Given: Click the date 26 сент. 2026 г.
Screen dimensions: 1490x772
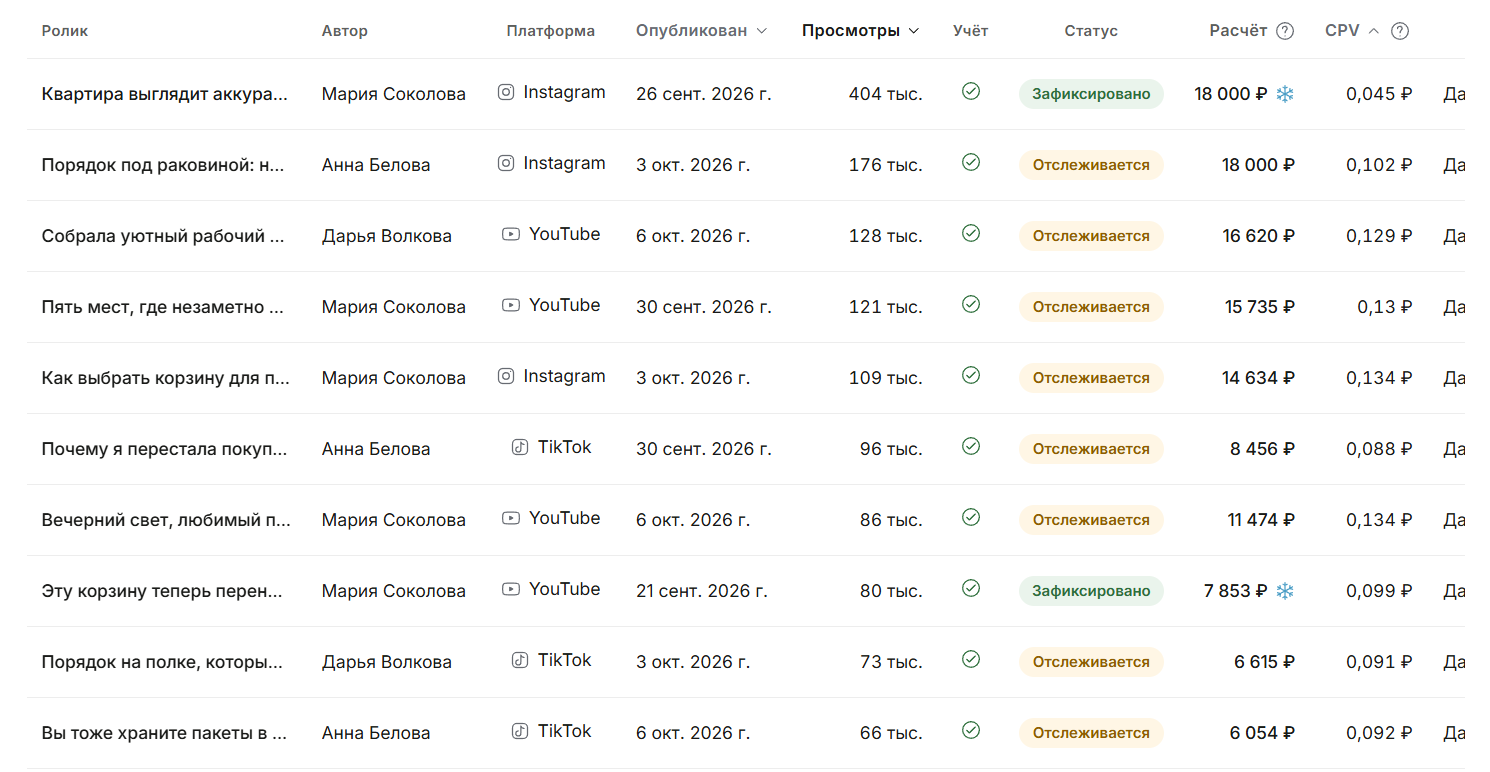Looking at the screenshot, I should coord(704,94).
